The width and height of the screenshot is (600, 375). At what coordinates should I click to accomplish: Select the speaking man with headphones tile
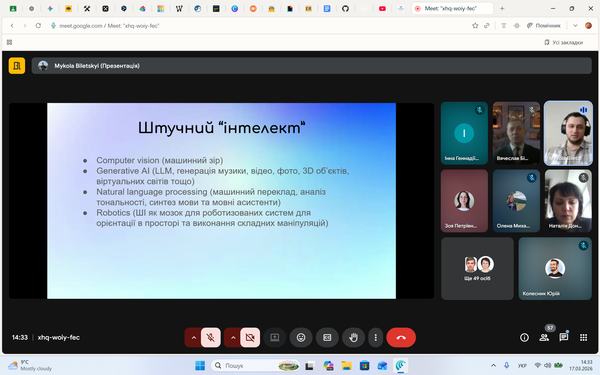(x=568, y=133)
